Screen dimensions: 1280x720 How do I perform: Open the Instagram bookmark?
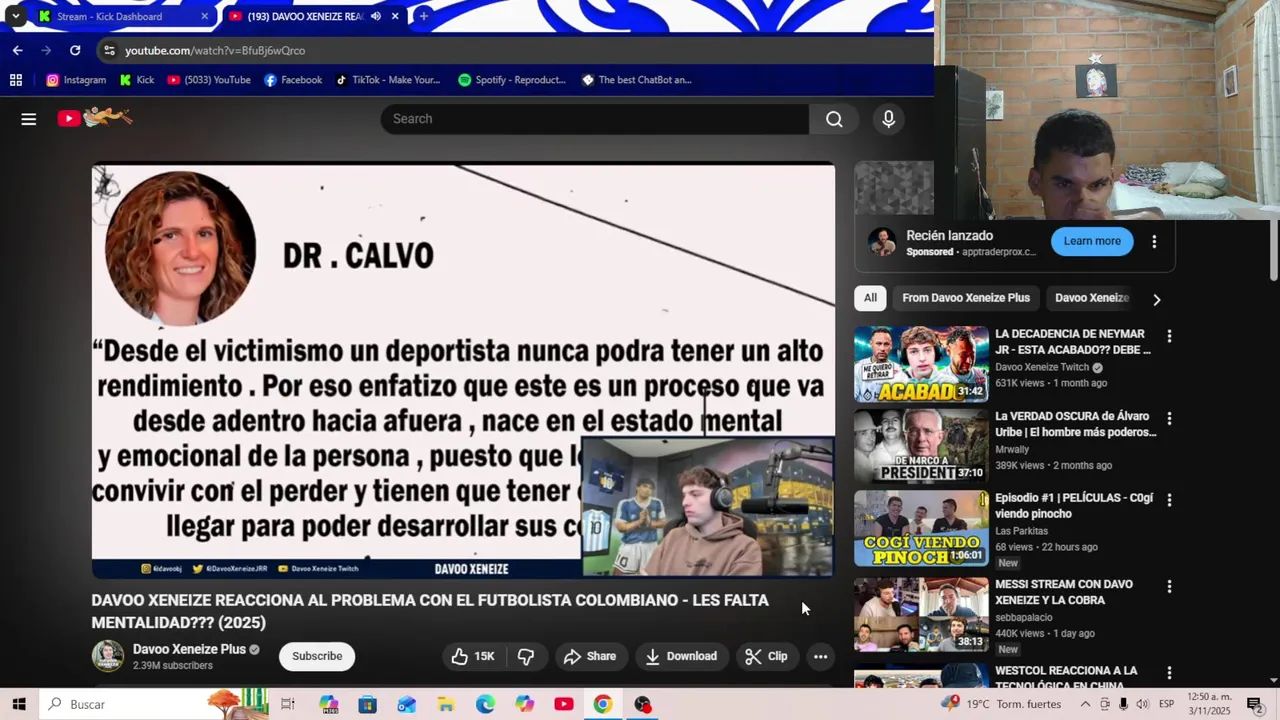pos(76,80)
